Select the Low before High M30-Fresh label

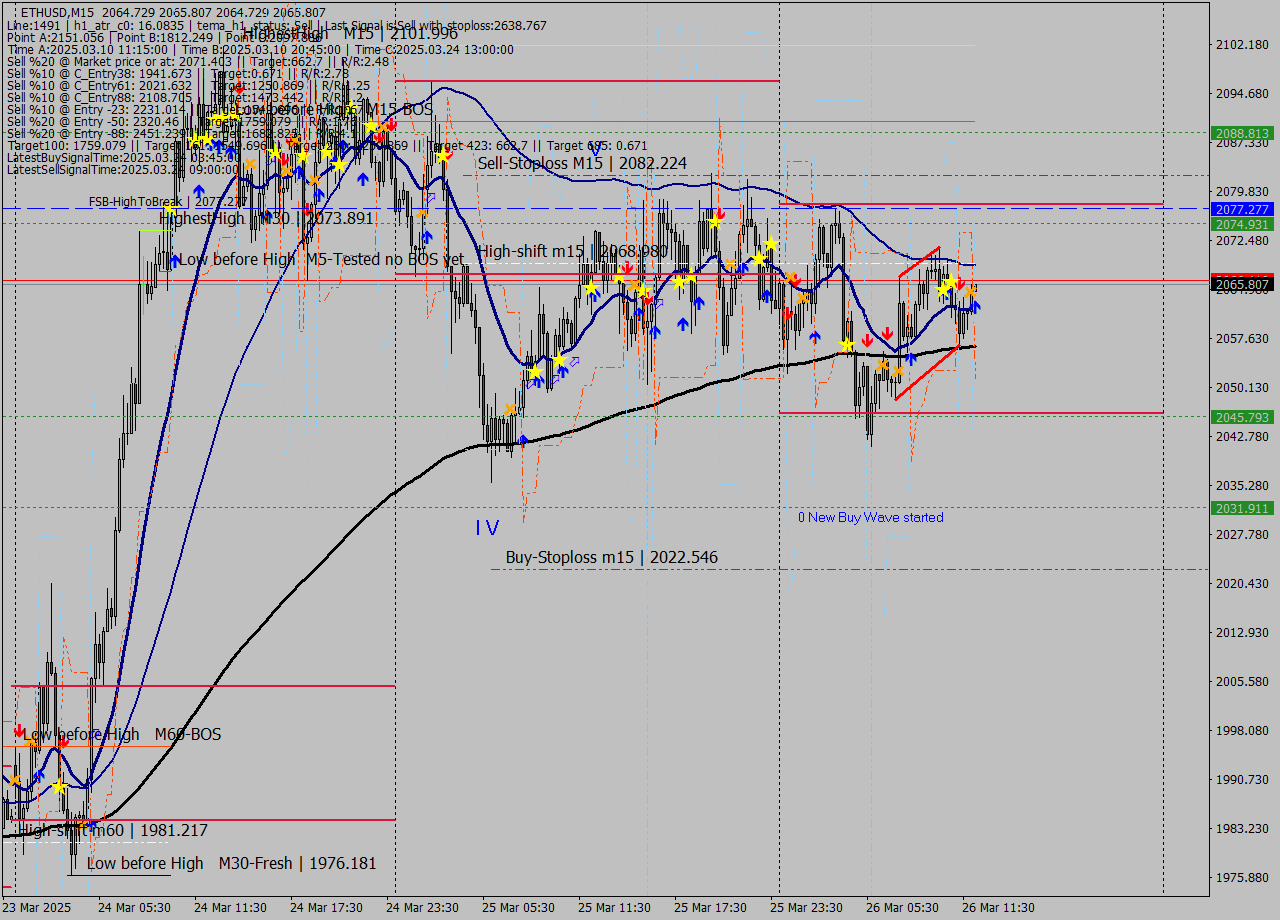click(x=231, y=863)
